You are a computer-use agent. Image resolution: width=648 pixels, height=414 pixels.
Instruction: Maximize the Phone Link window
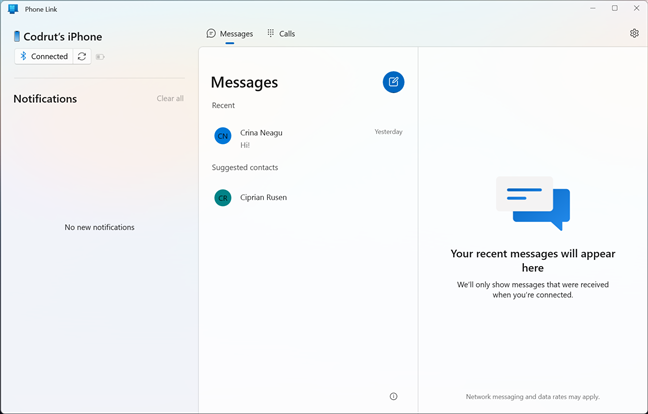point(615,8)
